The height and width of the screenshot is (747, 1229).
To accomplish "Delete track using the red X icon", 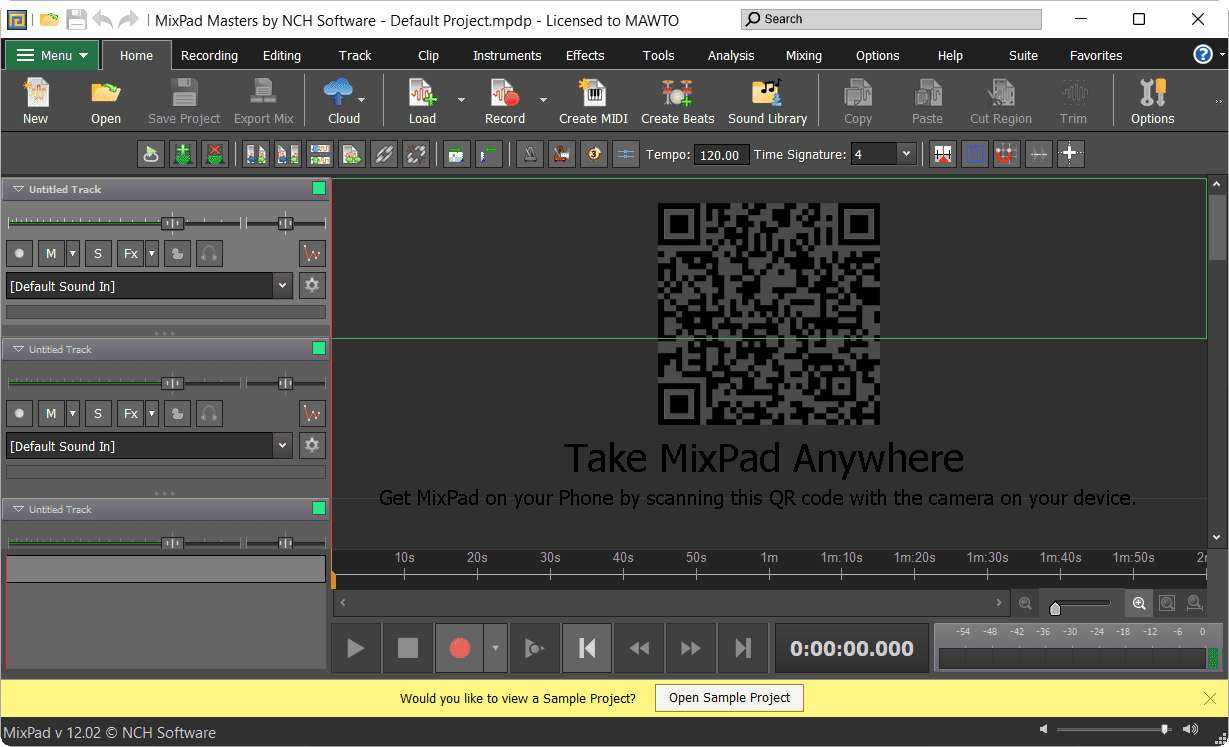I will tap(215, 154).
